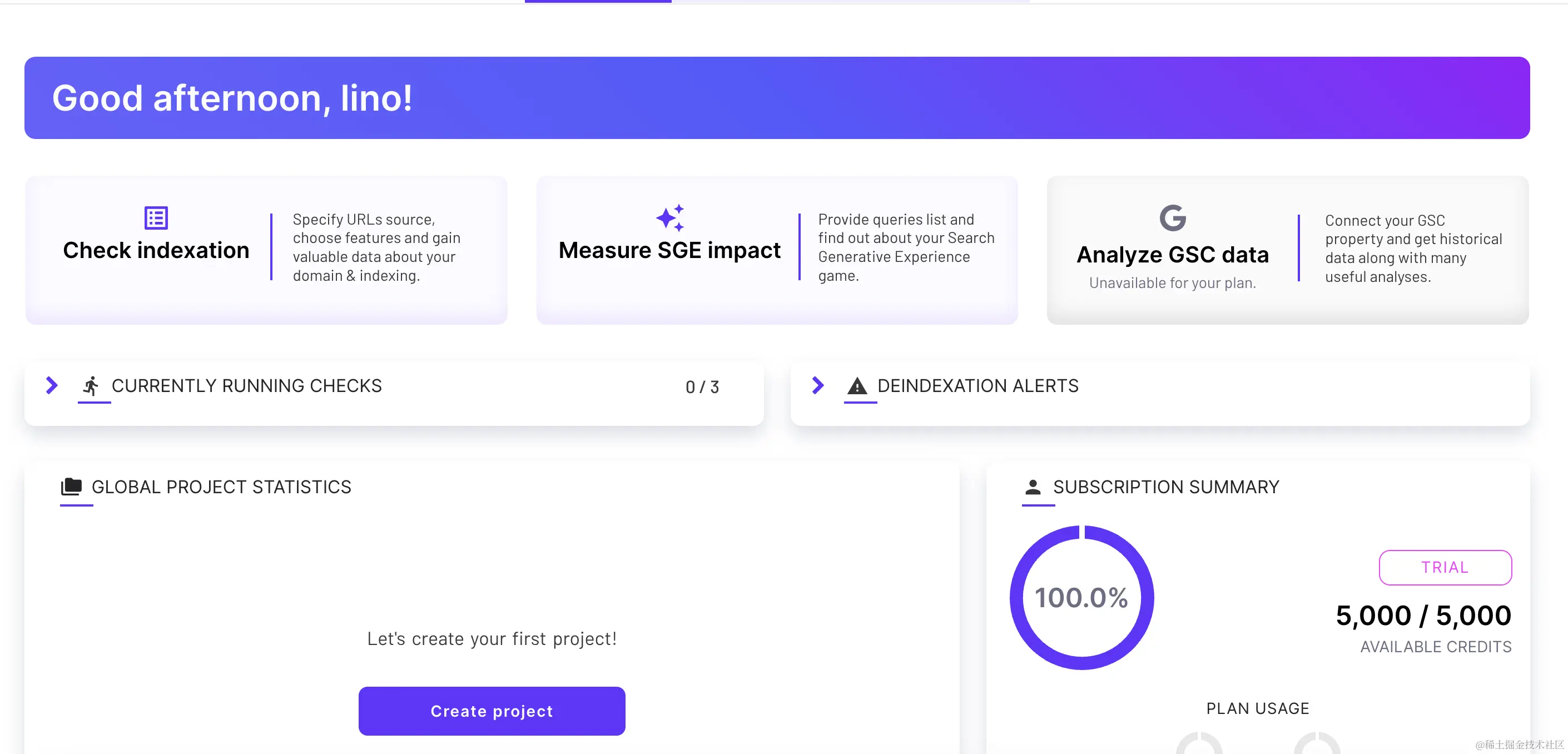Click the Google G icon
The image size is (1568, 754).
(x=1172, y=218)
